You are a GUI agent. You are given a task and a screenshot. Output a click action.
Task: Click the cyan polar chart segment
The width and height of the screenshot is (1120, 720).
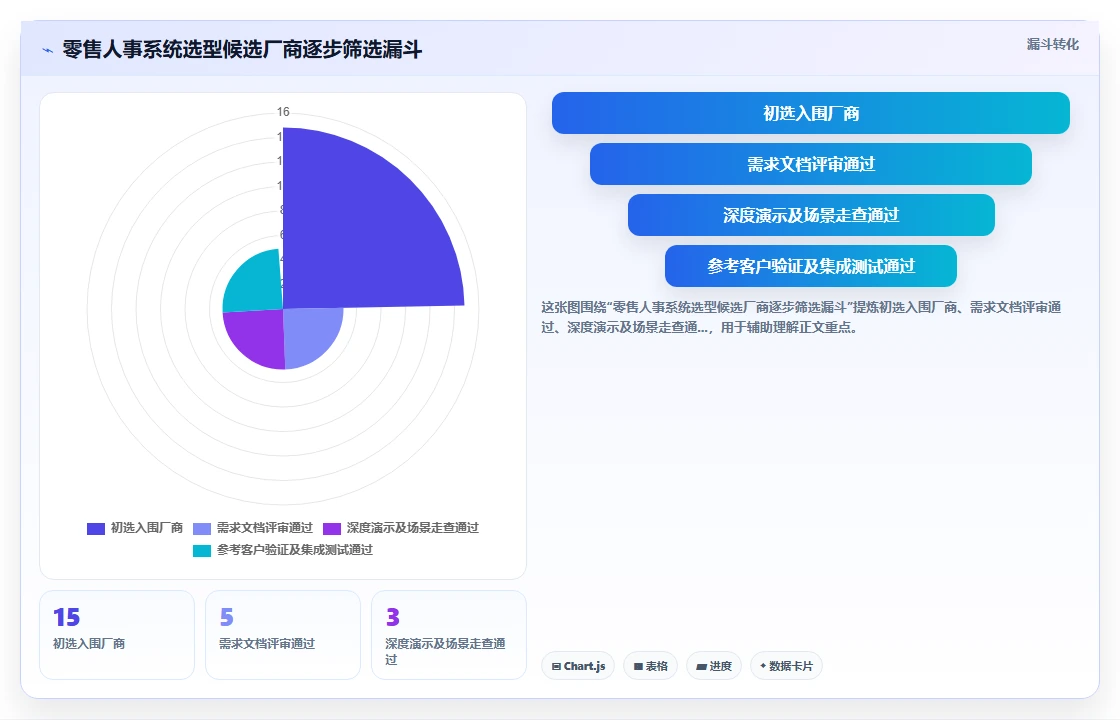click(257, 284)
